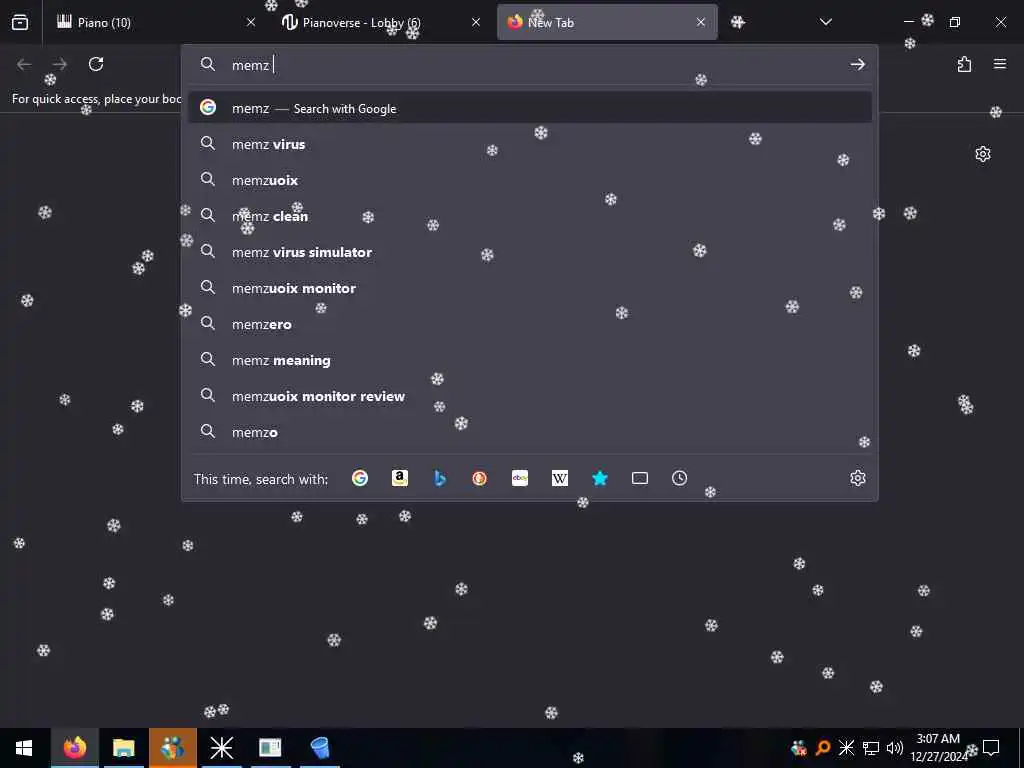Open the Windows Start menu

tap(24, 748)
